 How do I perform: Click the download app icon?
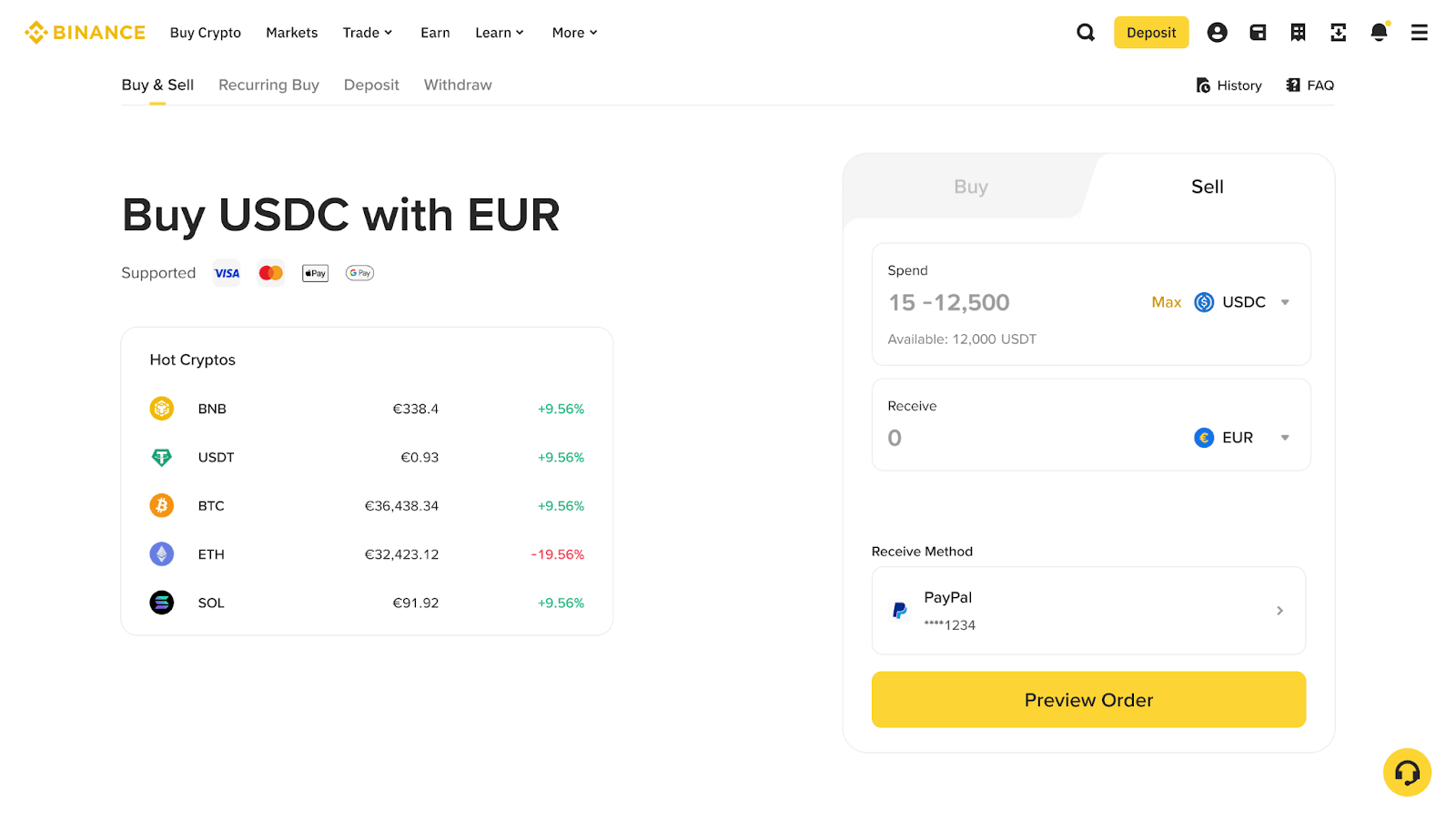(x=1338, y=33)
